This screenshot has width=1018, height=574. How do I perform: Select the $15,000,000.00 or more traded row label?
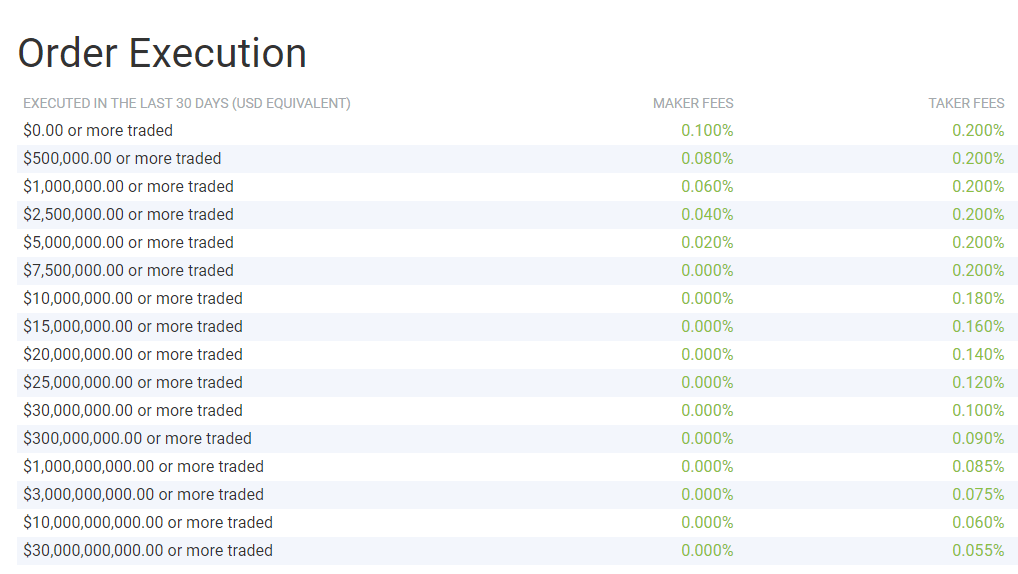[x=133, y=326]
